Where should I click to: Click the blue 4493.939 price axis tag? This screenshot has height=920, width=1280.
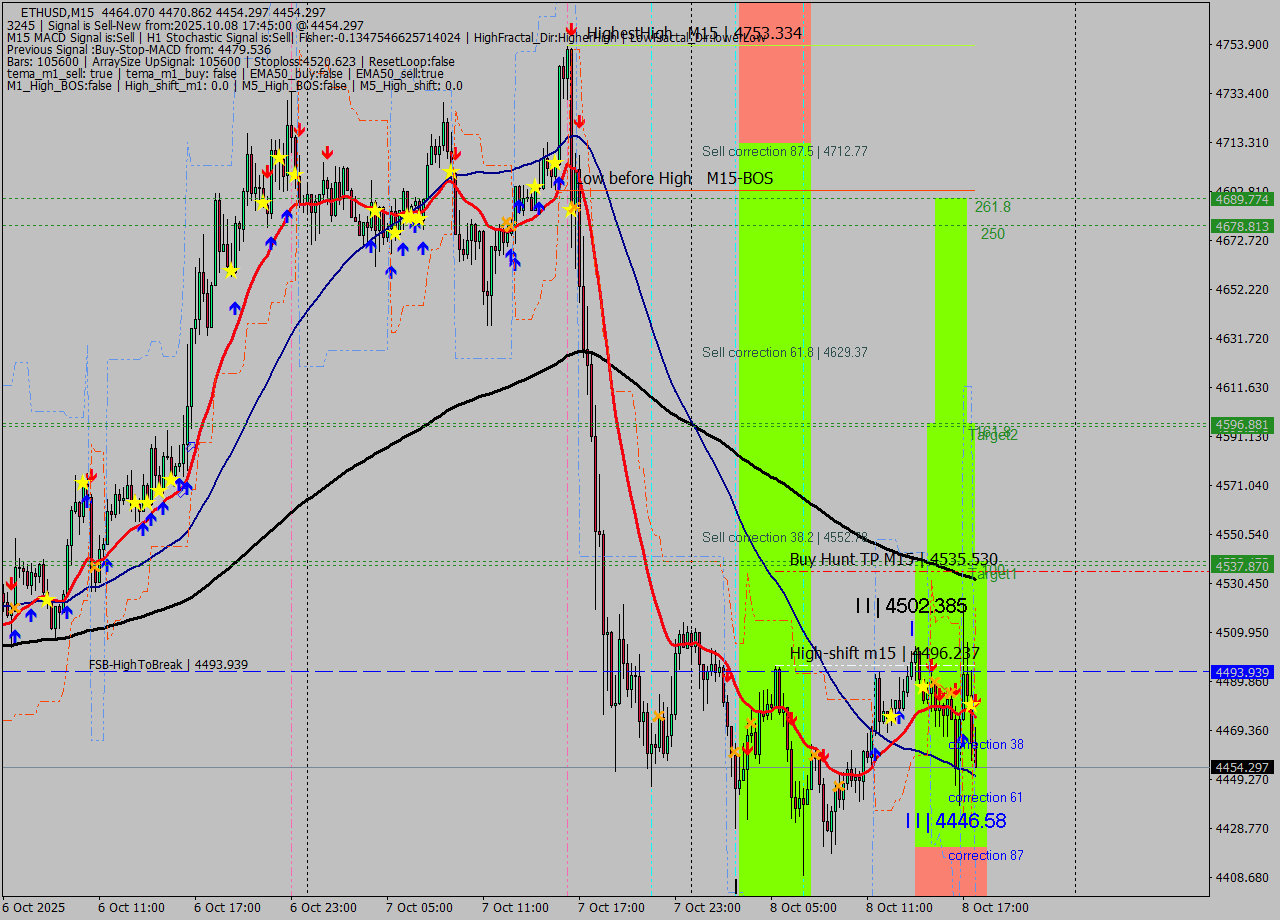pos(1241,672)
